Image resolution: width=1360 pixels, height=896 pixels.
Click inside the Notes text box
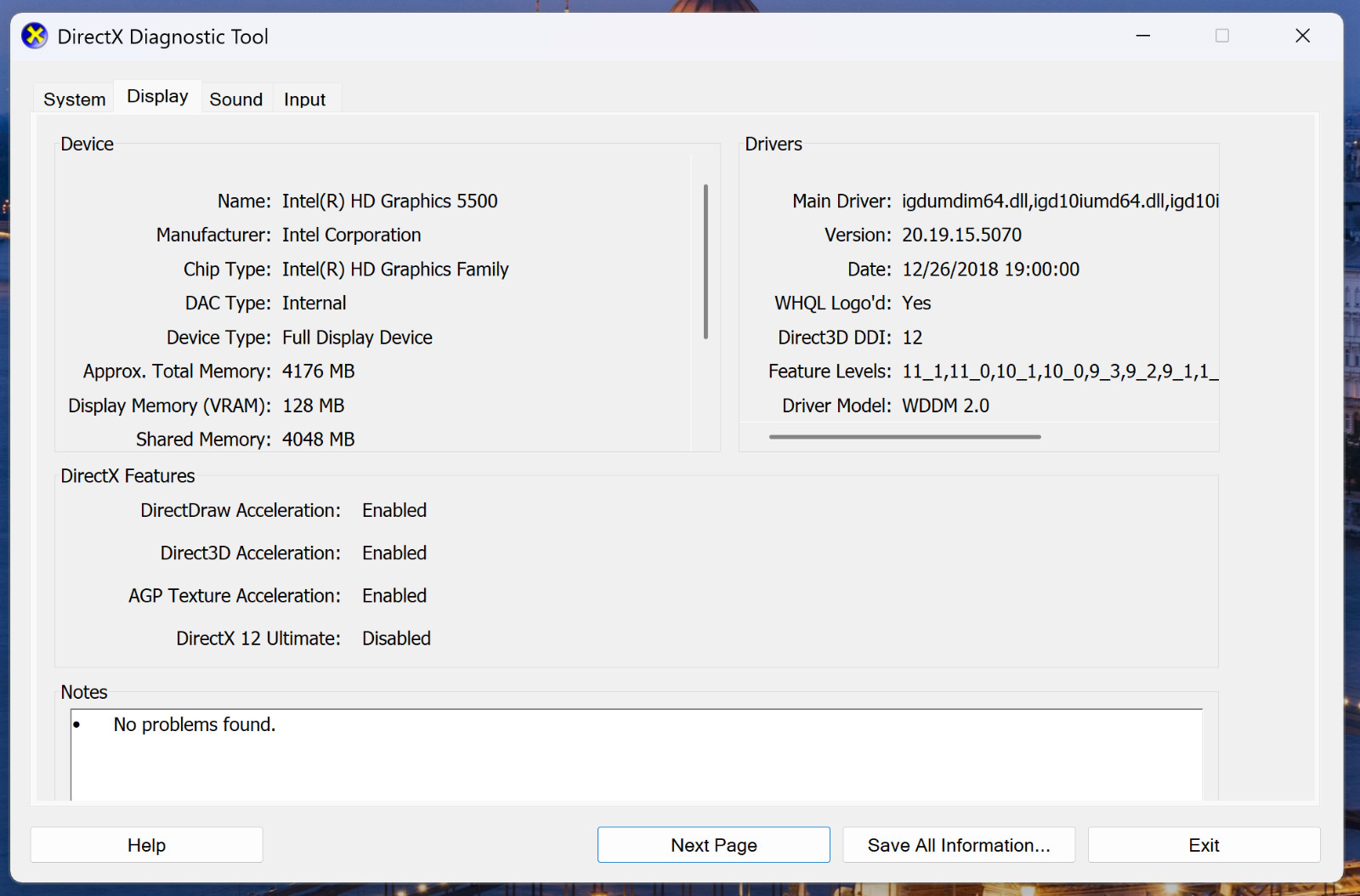point(637,755)
